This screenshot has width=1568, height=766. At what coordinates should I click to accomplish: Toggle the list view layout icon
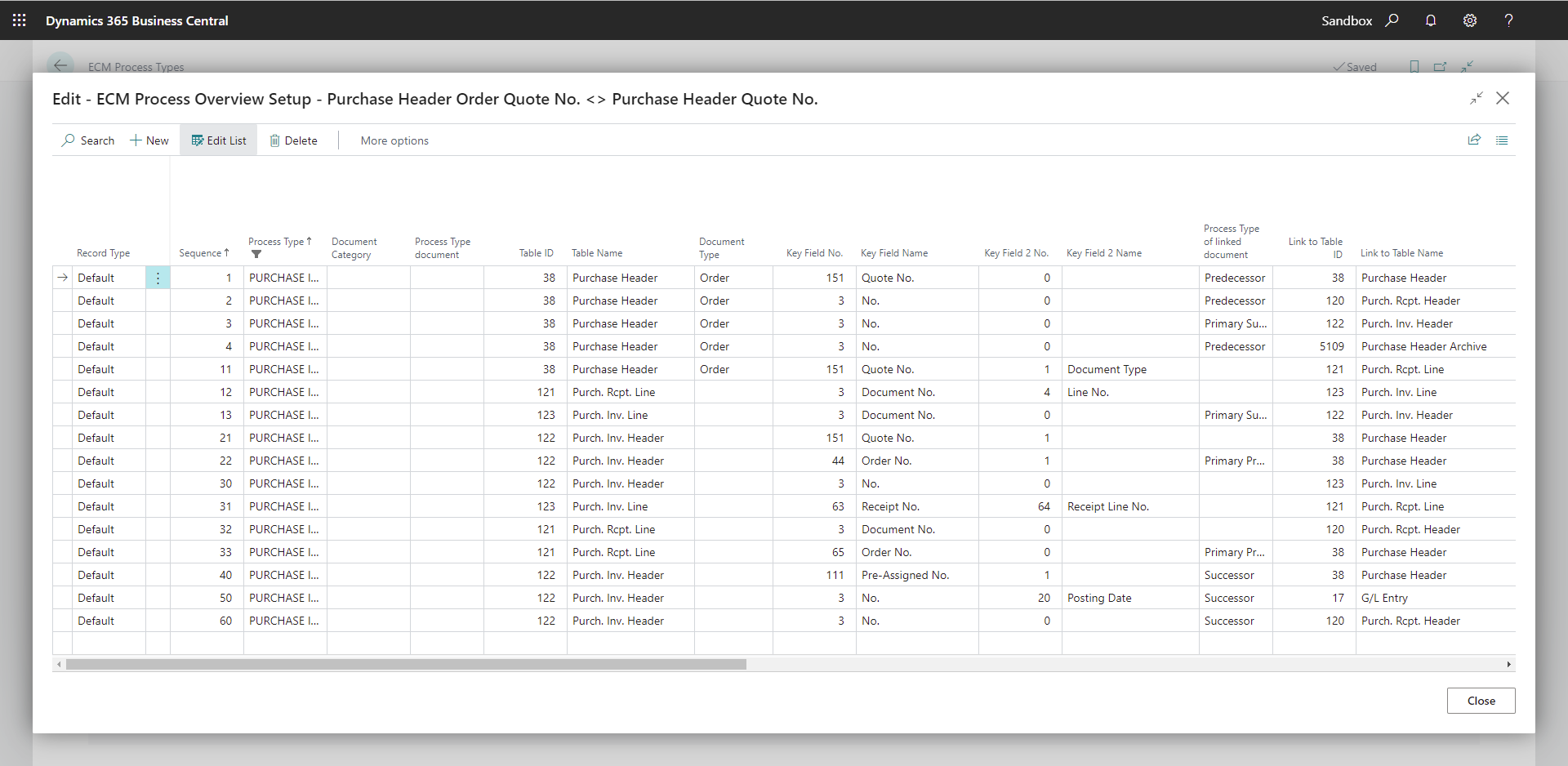point(1502,140)
